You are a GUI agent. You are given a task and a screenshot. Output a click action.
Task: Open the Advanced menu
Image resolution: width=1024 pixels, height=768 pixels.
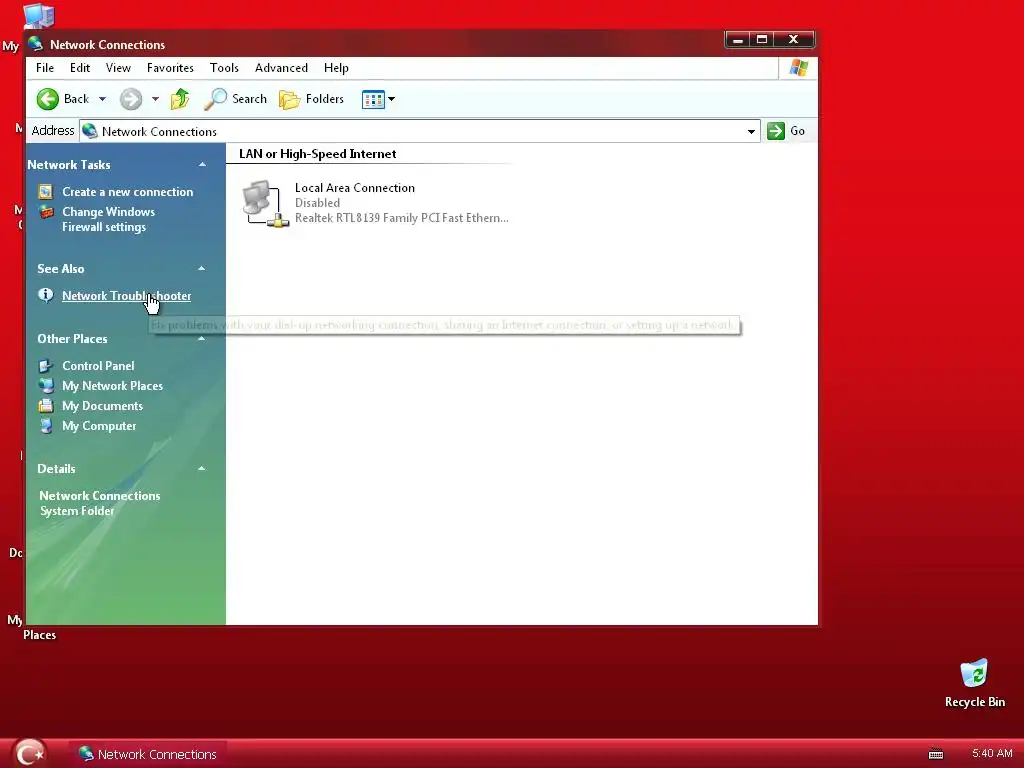click(x=281, y=68)
